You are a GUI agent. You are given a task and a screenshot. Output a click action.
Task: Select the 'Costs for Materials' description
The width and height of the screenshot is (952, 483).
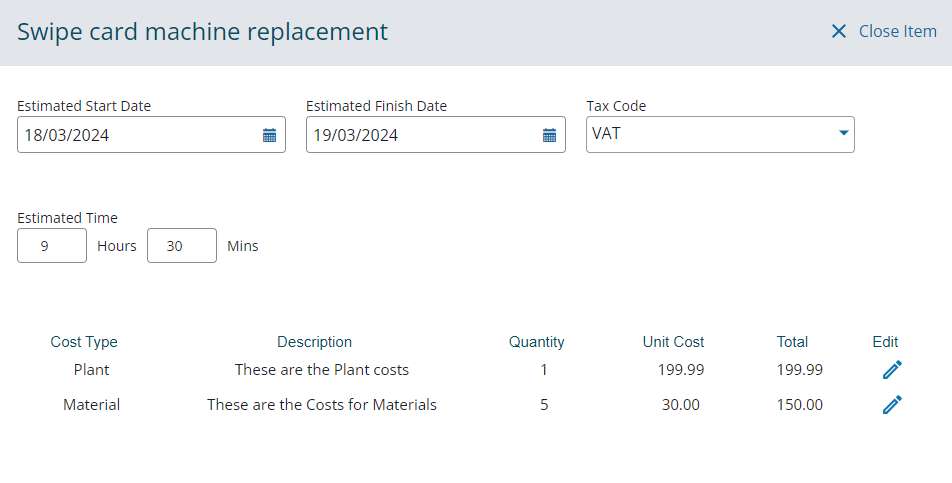point(321,405)
